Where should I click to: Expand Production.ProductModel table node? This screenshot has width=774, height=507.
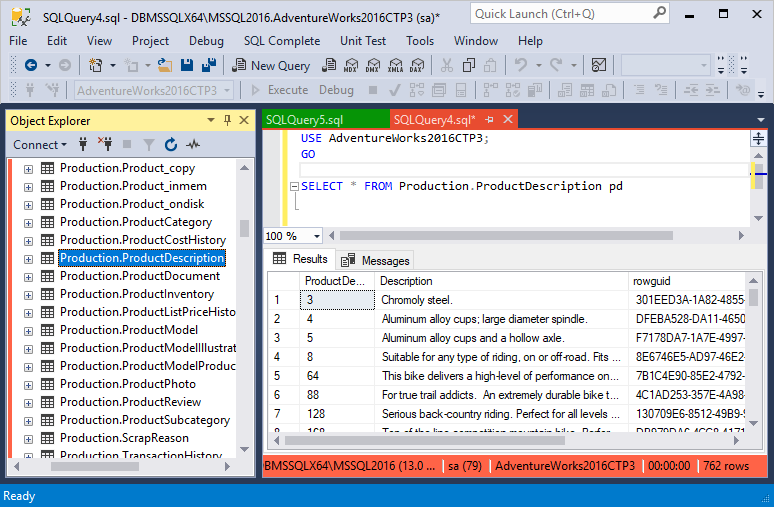tap(29, 331)
